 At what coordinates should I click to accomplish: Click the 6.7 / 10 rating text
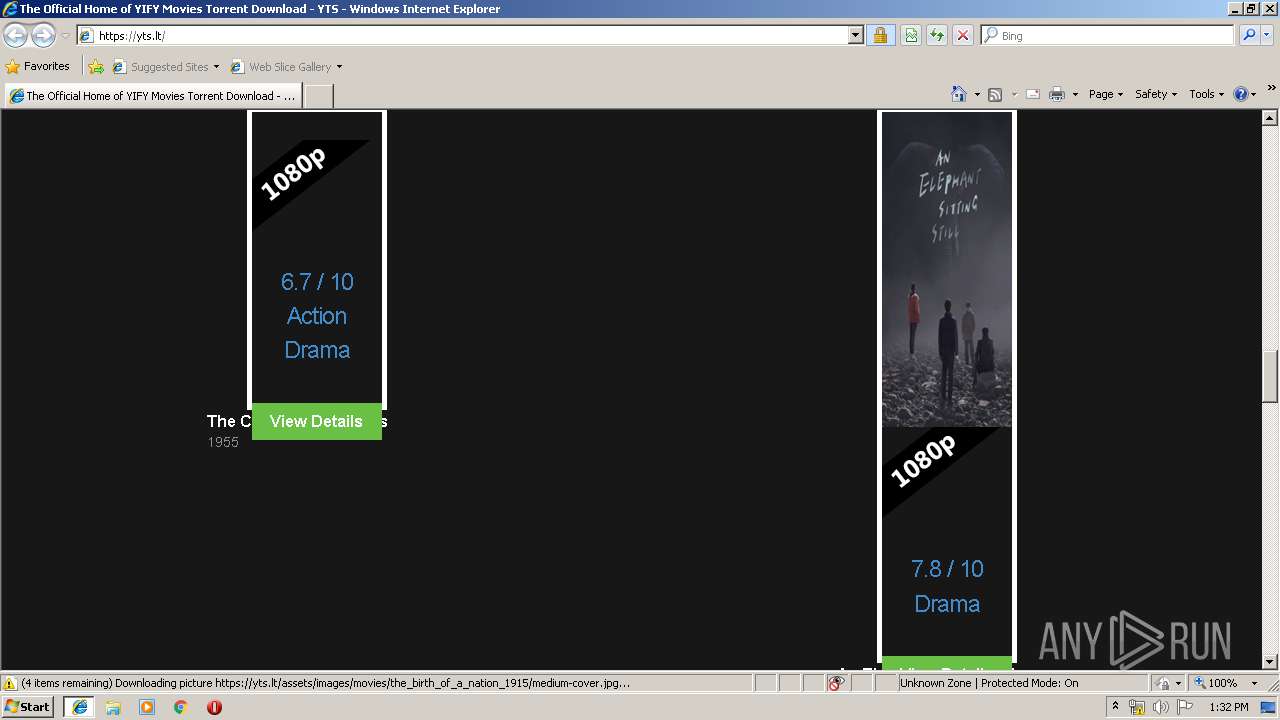pyautogui.click(x=317, y=282)
